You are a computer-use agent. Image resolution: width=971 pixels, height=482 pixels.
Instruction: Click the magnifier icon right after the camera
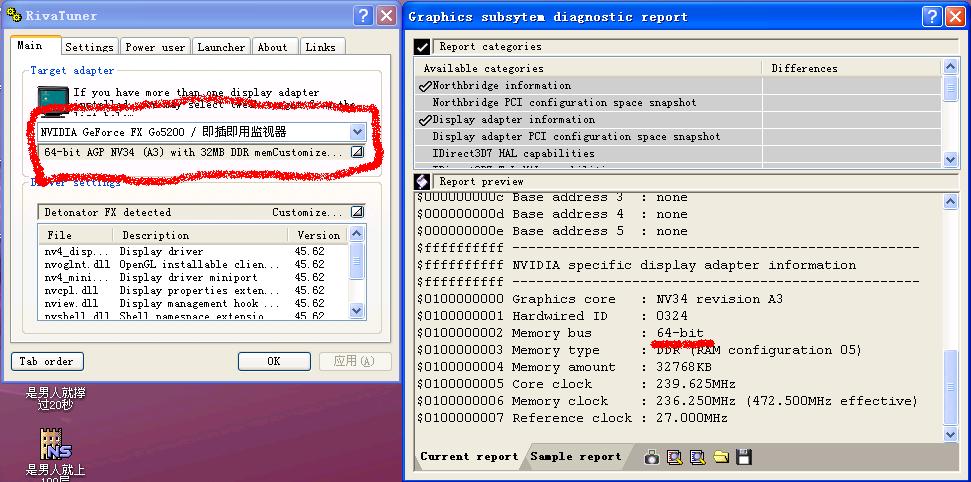coord(675,457)
